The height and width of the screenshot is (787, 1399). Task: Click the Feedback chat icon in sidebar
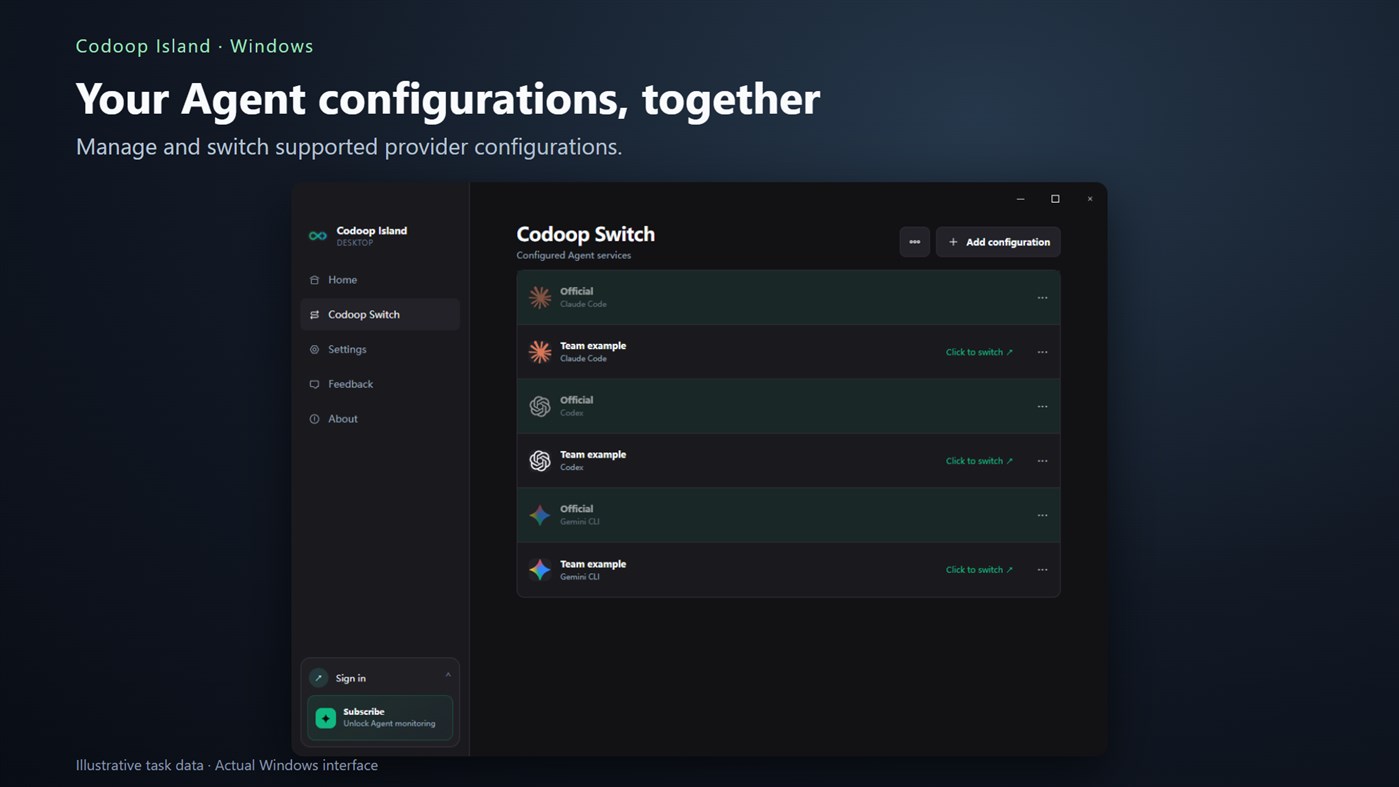click(x=314, y=384)
